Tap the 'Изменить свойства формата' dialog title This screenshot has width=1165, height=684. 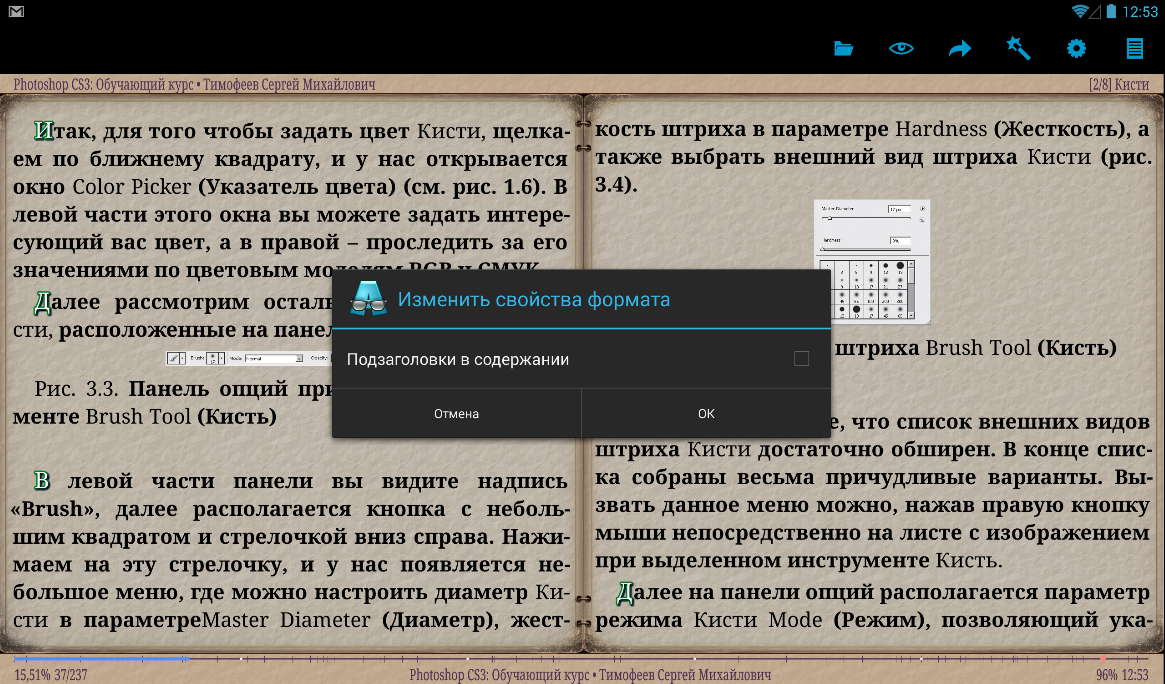click(533, 299)
